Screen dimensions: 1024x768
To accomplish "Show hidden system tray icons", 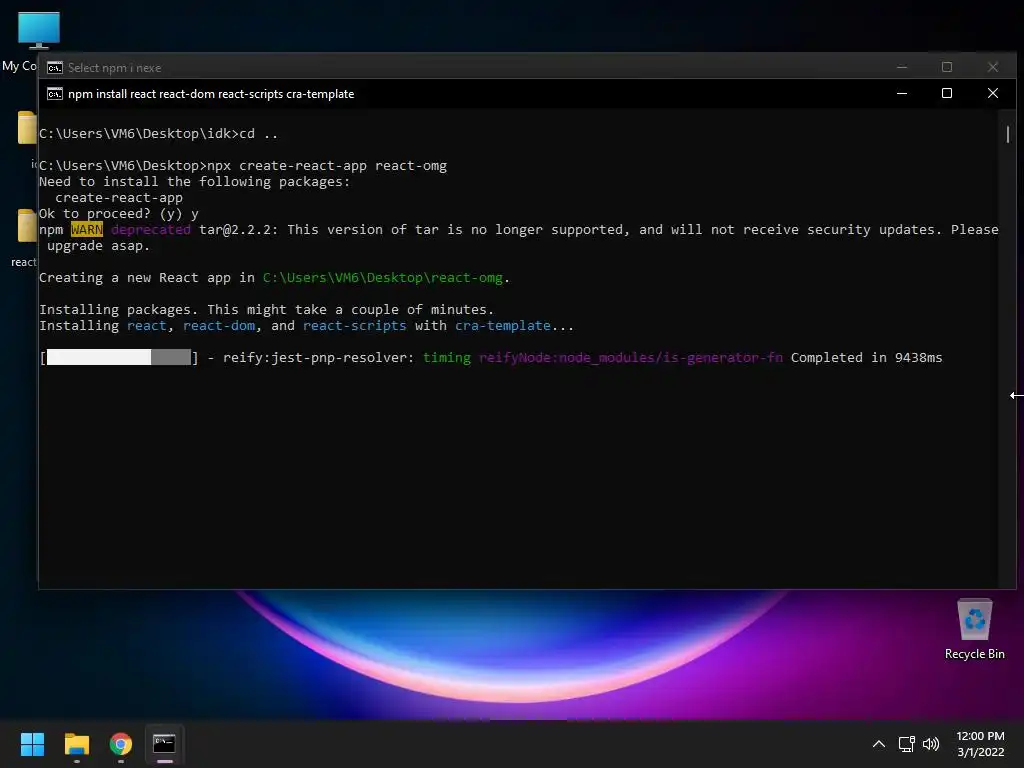I will pos(879,744).
